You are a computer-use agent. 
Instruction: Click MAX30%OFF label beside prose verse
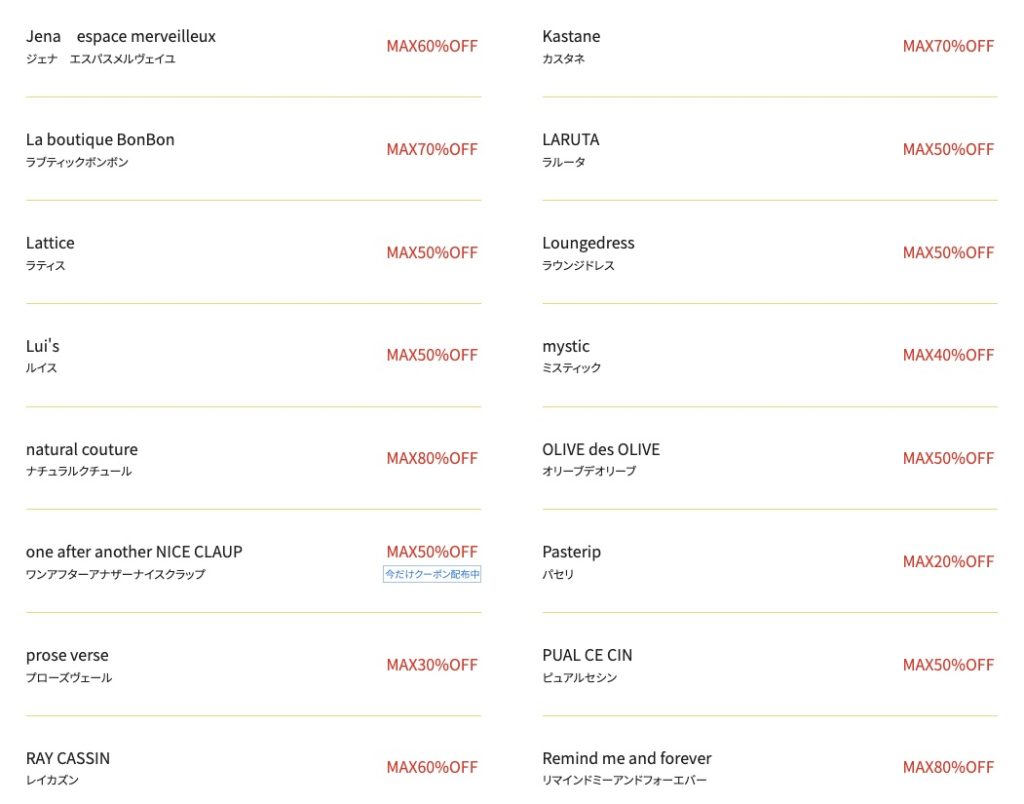click(x=432, y=665)
